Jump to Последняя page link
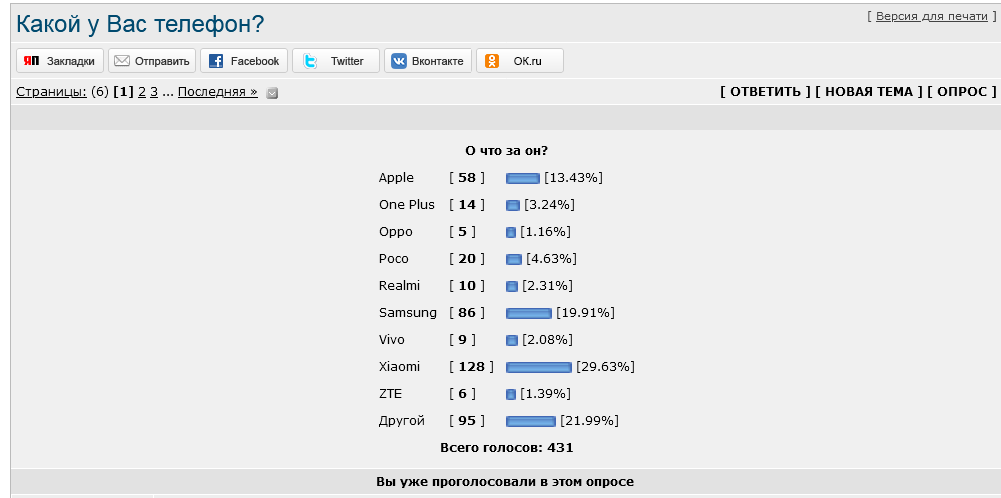 (218, 92)
